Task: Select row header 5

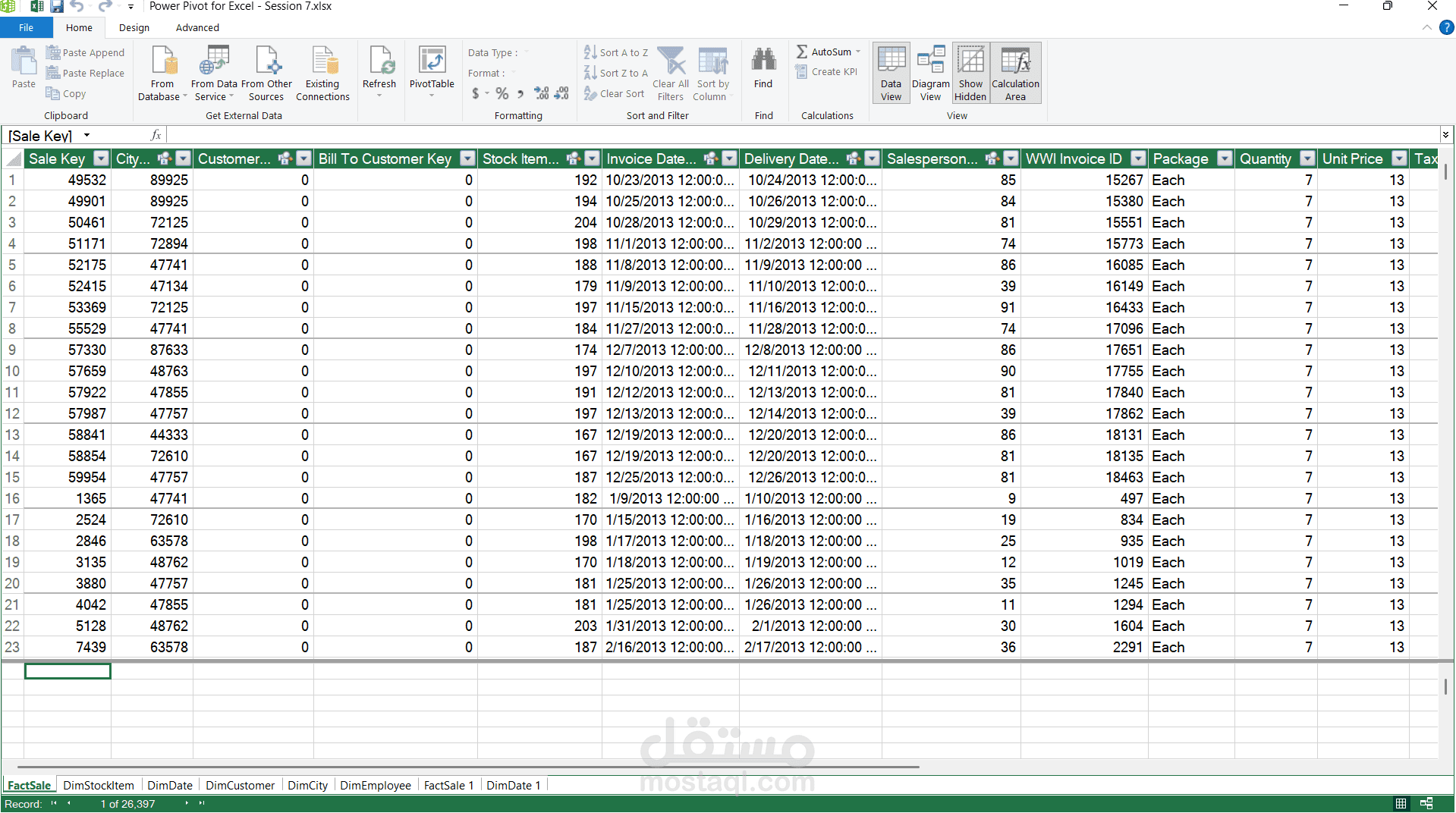Action: (x=12, y=265)
